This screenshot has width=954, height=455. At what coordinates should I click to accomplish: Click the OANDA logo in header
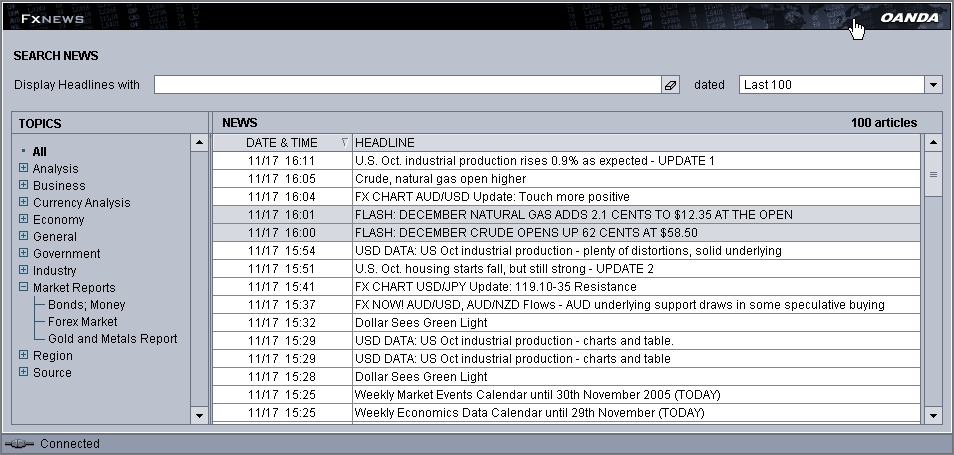pyautogui.click(x=909, y=17)
